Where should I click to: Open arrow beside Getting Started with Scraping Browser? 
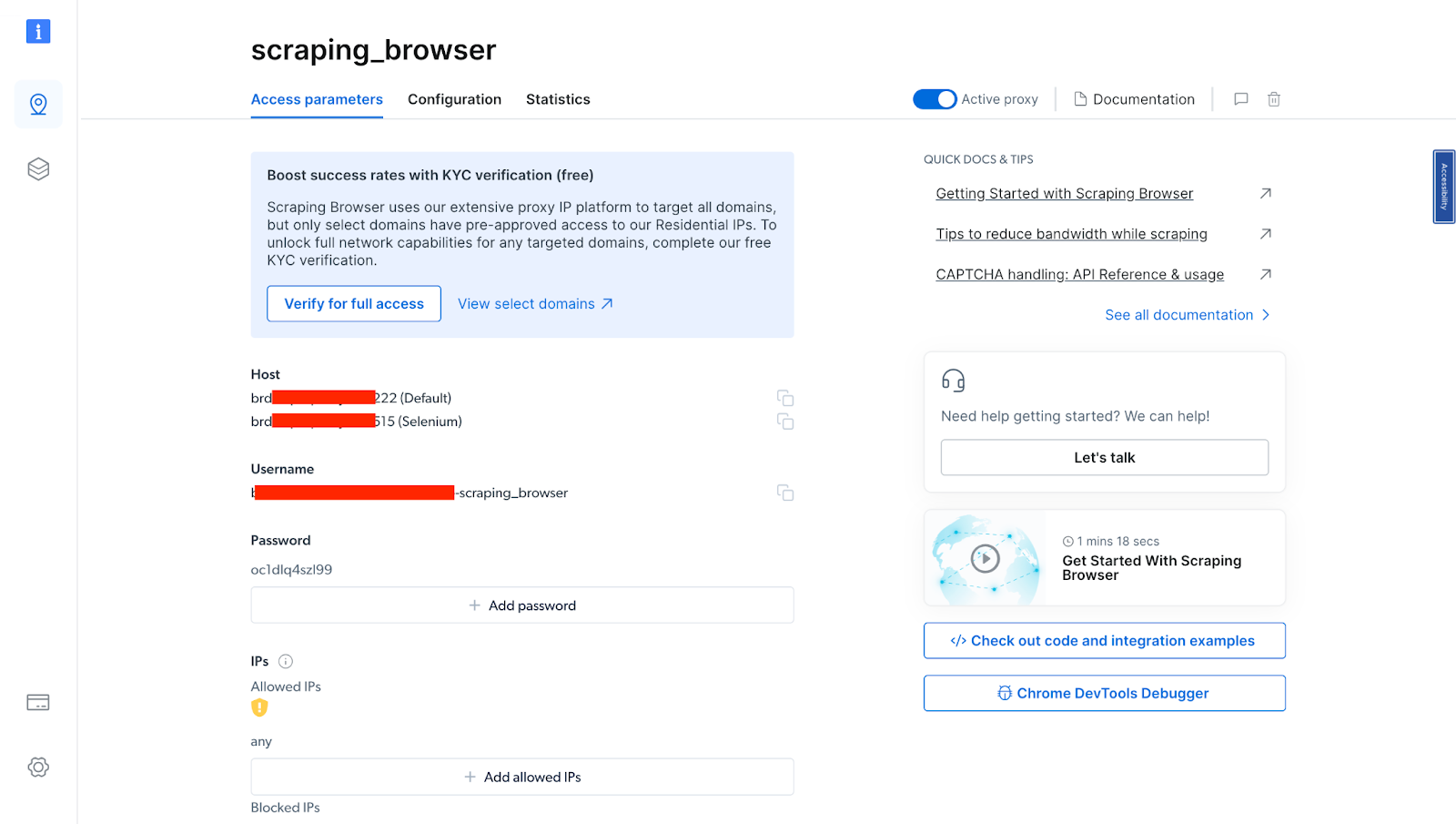[x=1265, y=193]
